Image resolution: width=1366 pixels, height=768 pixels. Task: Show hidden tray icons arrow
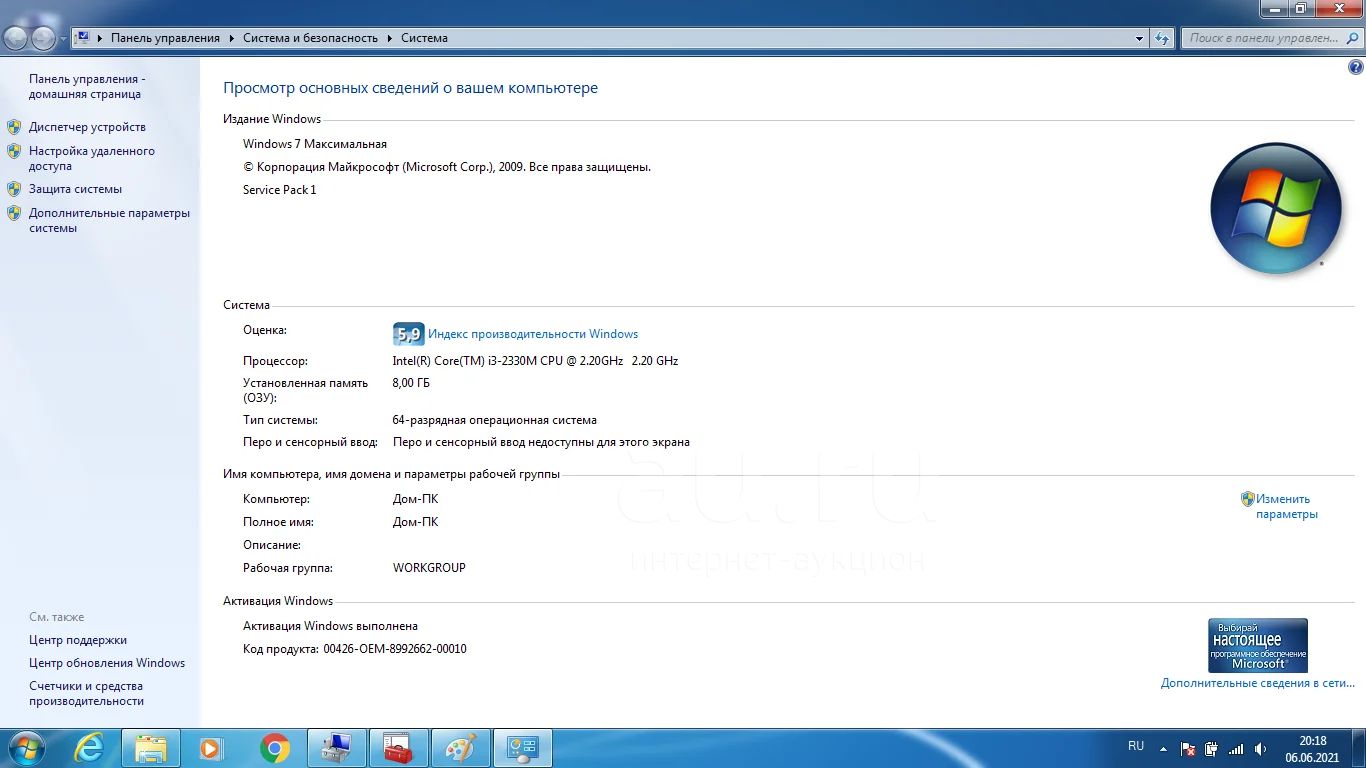click(x=1163, y=748)
